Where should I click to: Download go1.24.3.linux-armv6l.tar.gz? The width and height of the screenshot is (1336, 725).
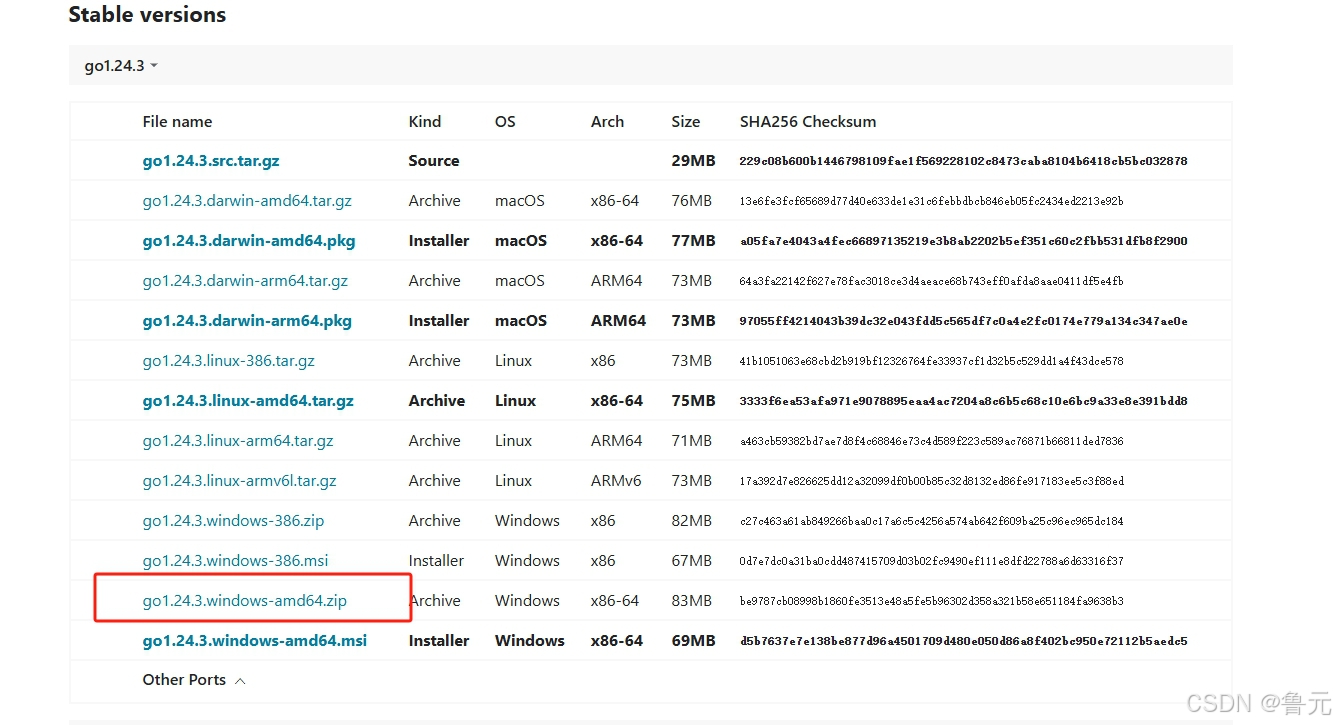tap(239, 481)
